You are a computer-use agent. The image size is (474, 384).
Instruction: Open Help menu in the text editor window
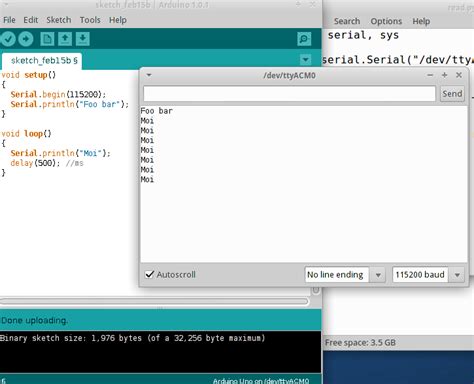click(421, 21)
